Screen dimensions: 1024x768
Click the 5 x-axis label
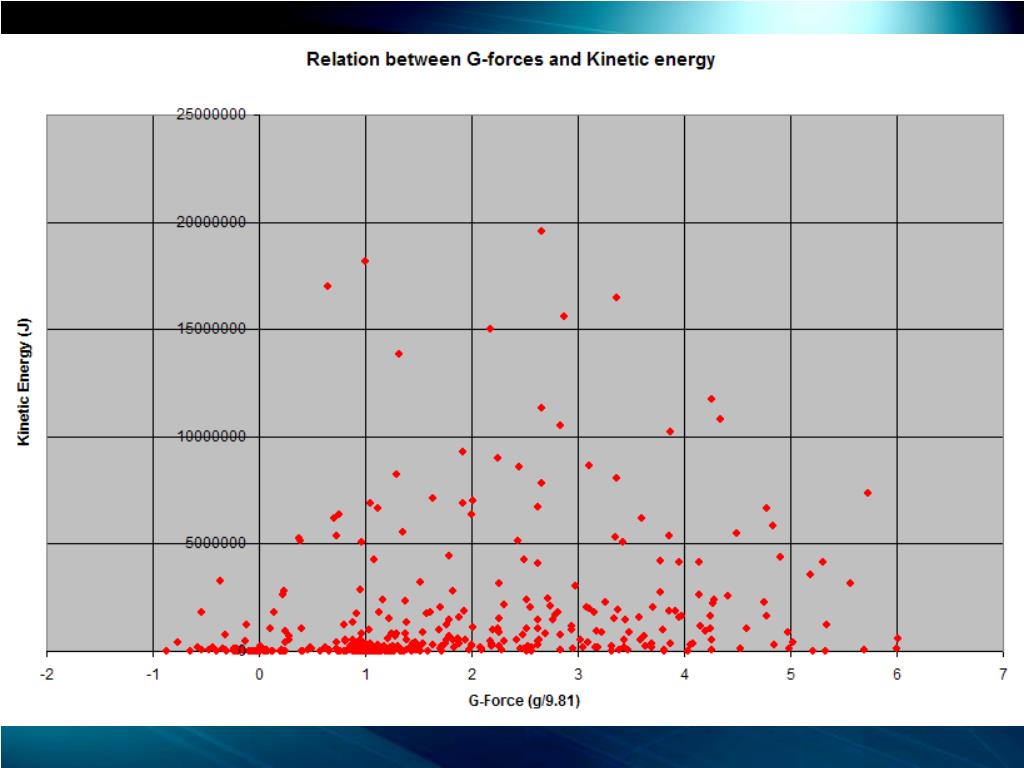(x=791, y=675)
